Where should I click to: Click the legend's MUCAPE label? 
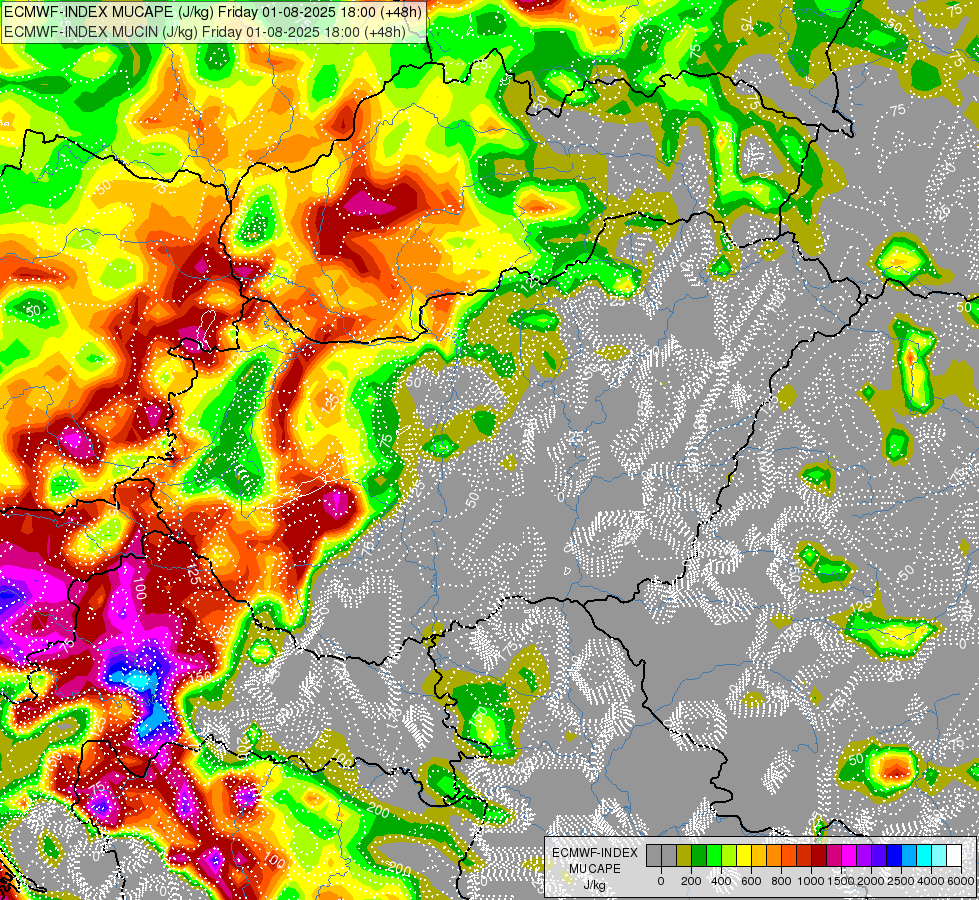coord(595,869)
